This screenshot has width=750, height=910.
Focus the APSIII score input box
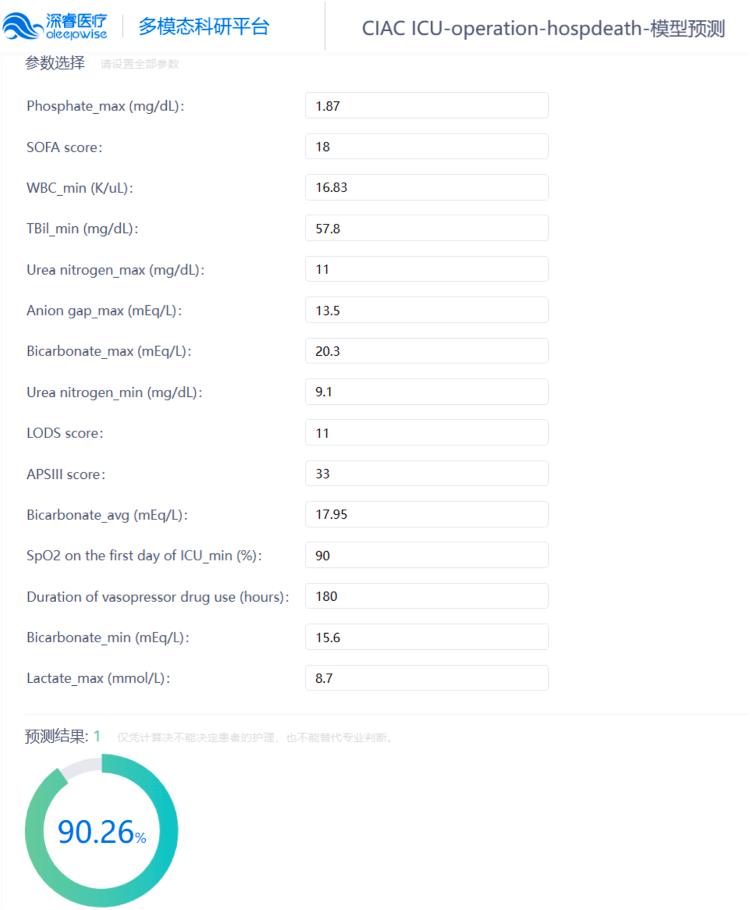click(x=427, y=474)
